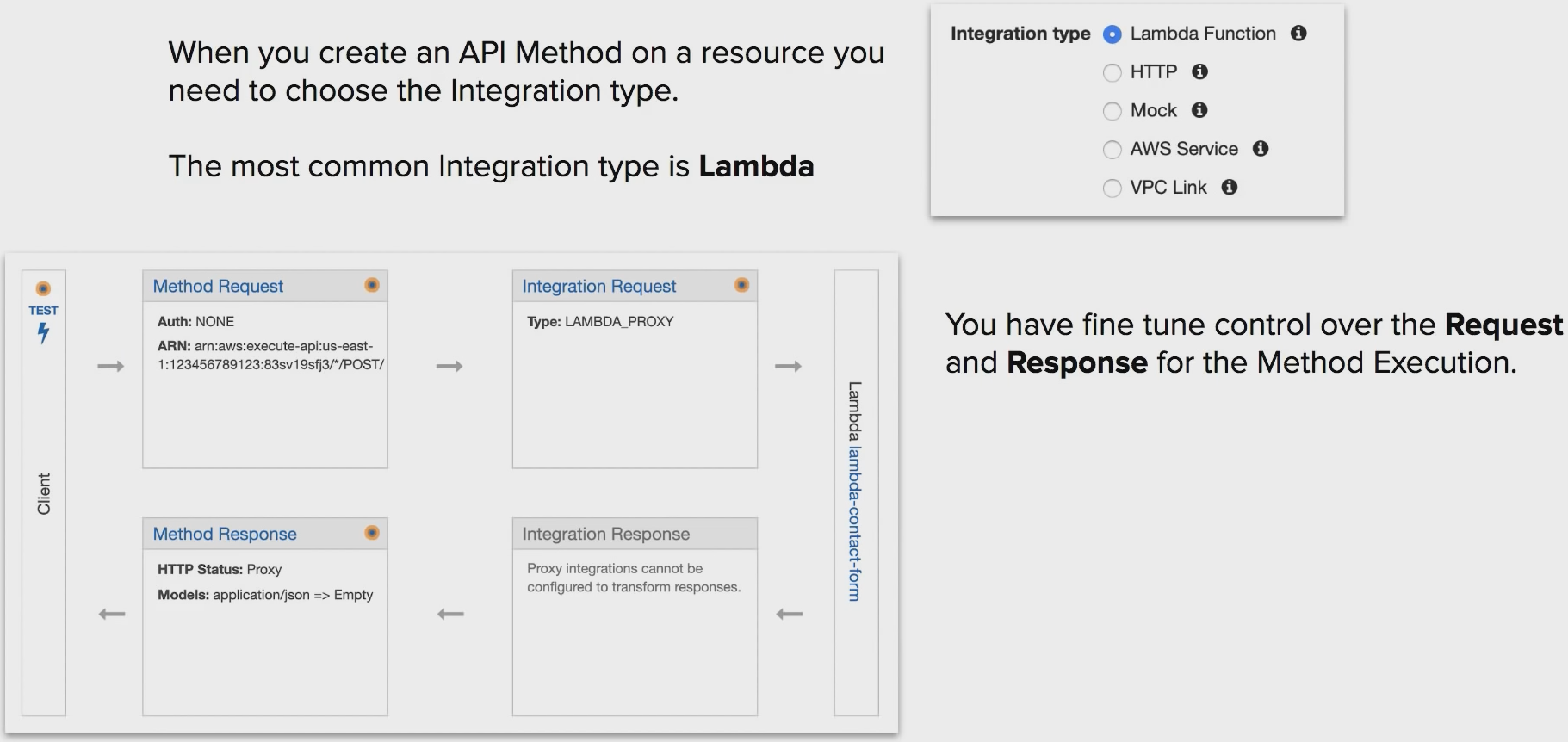
Task: Click the orange dot in Integration Request header
Action: [741, 286]
